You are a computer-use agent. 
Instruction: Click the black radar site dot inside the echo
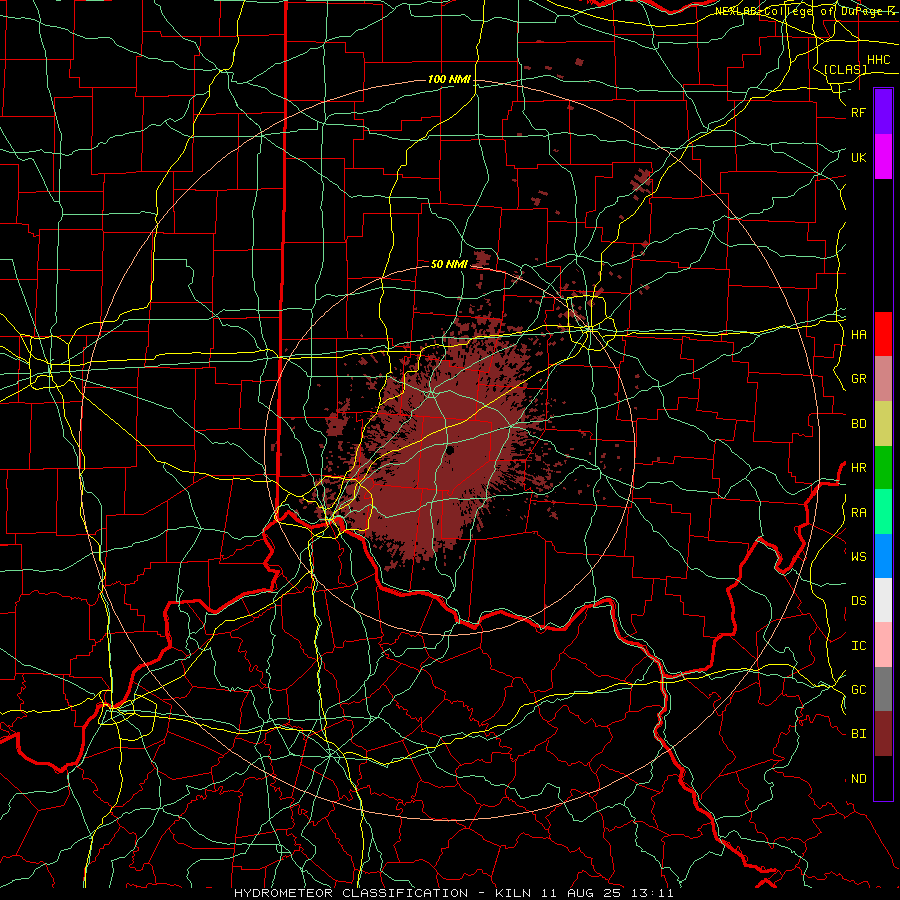pyautogui.click(x=450, y=451)
